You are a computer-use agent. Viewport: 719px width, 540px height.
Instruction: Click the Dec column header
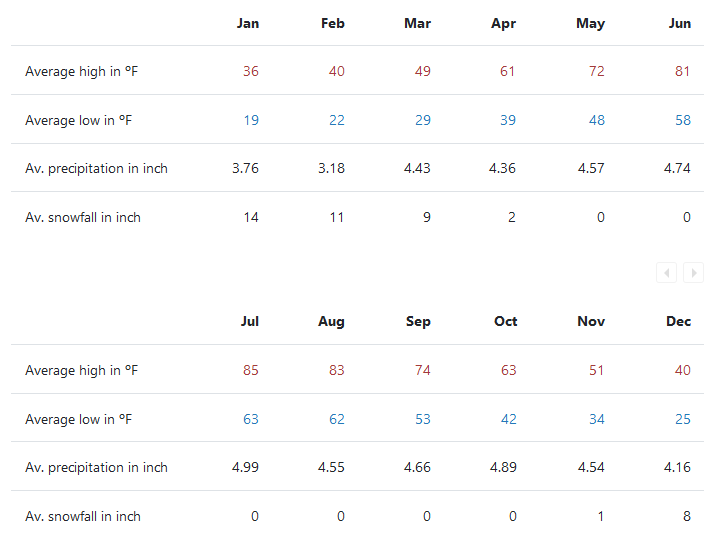679,321
